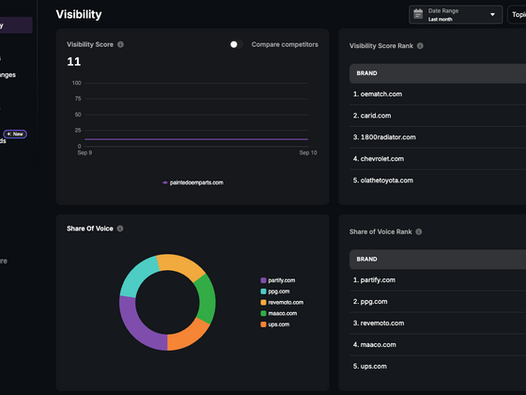The width and height of the screenshot is (526, 395).
Task: Click the purple segment of the donut chart
Action: pyautogui.click(x=139, y=327)
